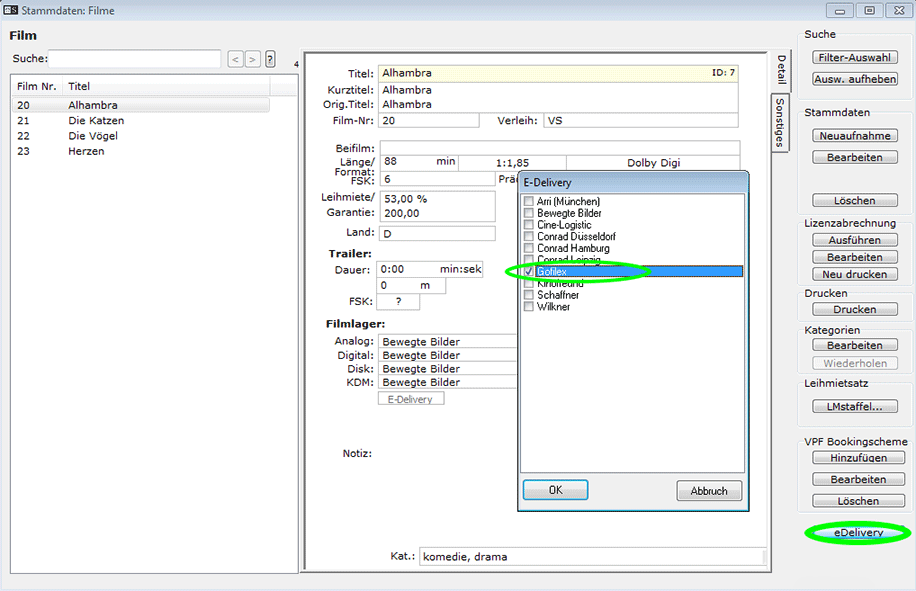Click the Suche search input field

click(x=135, y=59)
